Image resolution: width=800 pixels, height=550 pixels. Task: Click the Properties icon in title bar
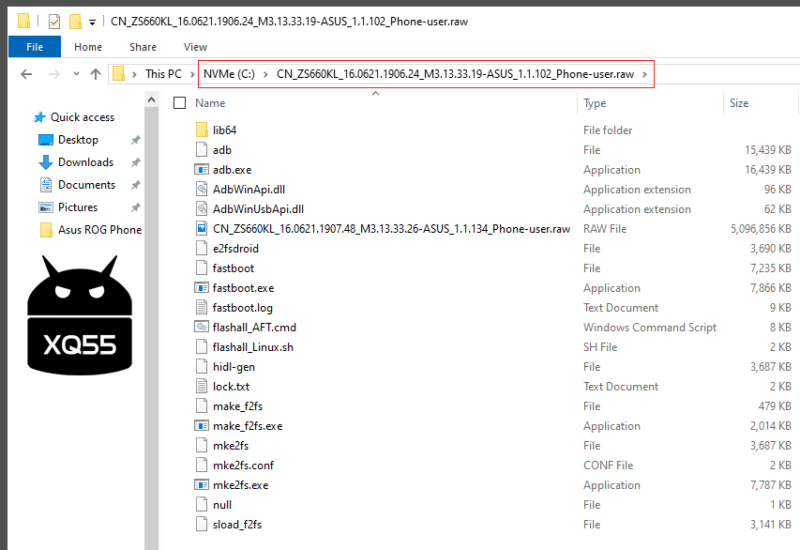54,20
